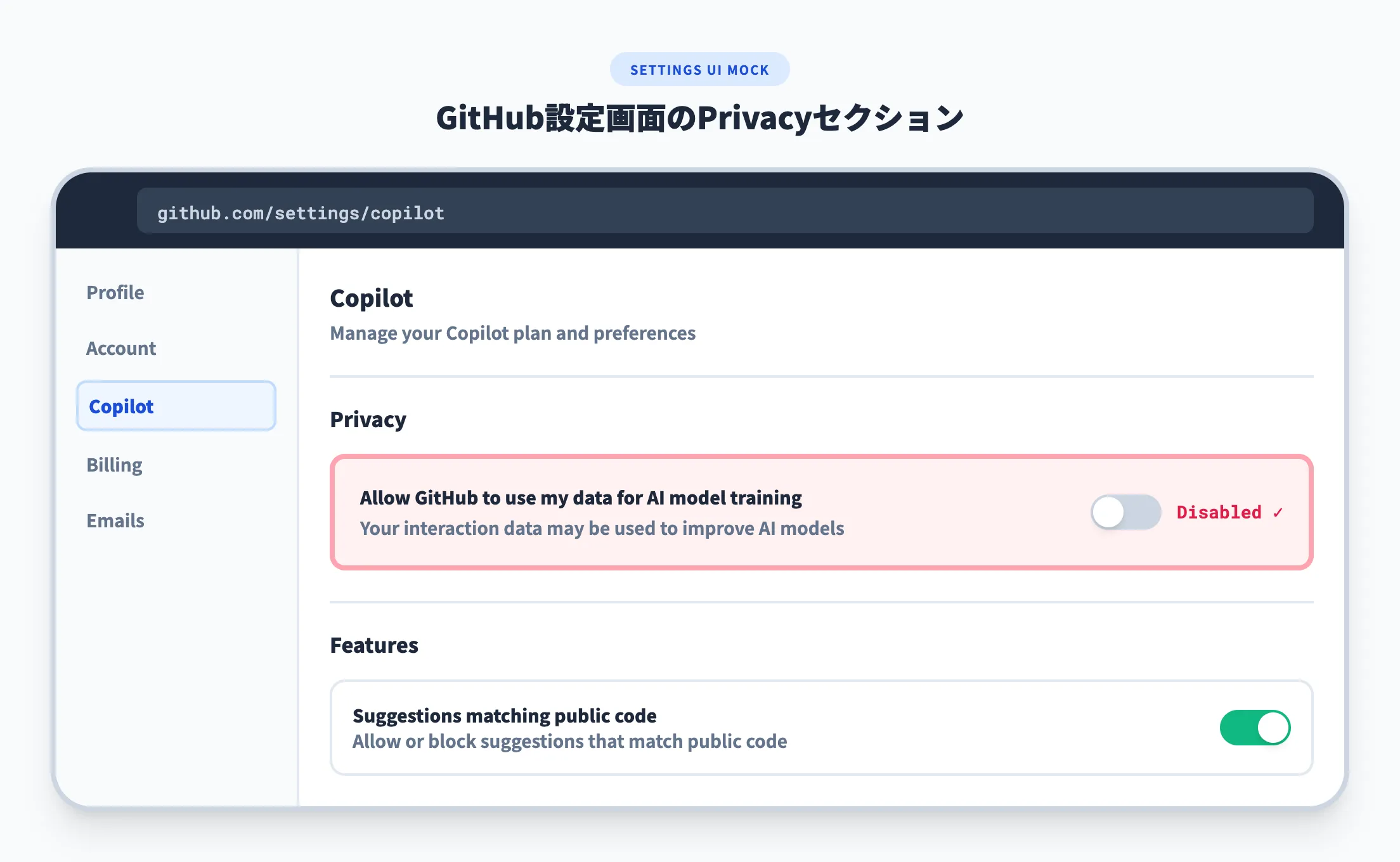Screen dimensions: 1400x862
Task: Click the Features section heading
Action: (374, 645)
